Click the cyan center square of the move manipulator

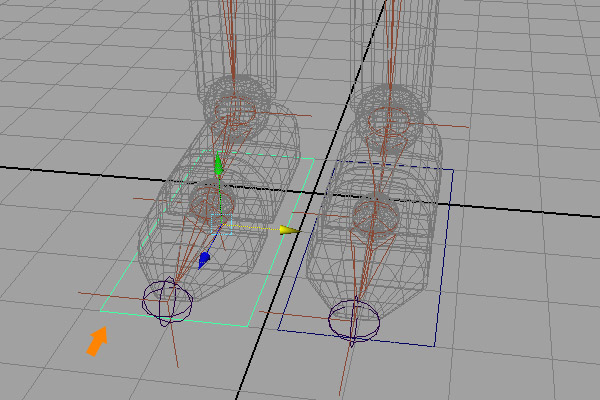[222, 224]
